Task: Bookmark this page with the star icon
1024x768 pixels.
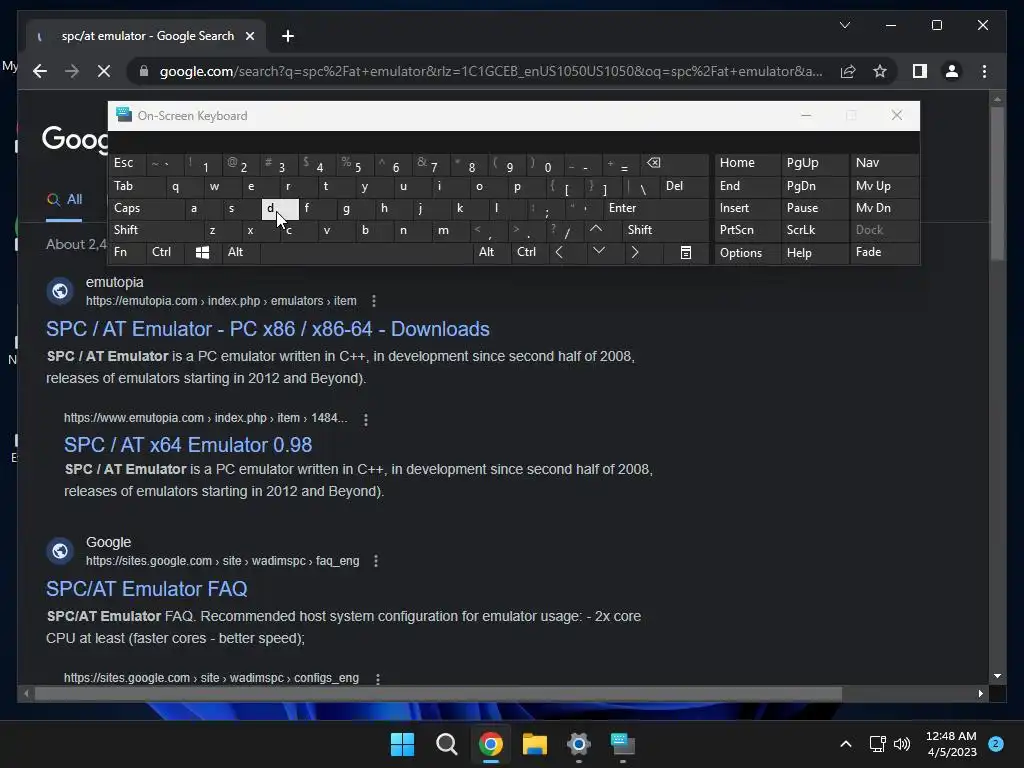Action: tap(880, 71)
